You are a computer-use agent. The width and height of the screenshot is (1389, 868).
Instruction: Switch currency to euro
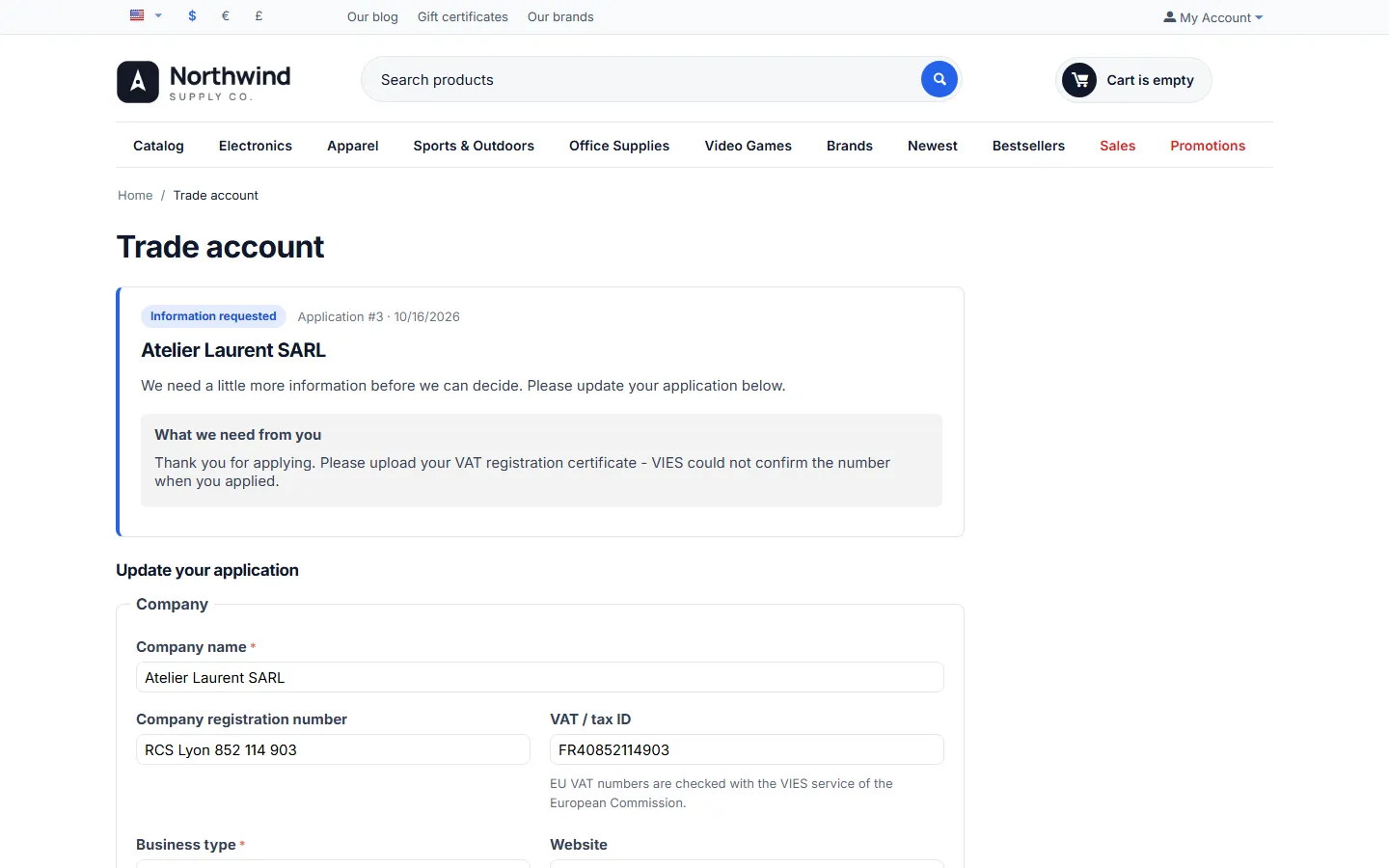[226, 16]
